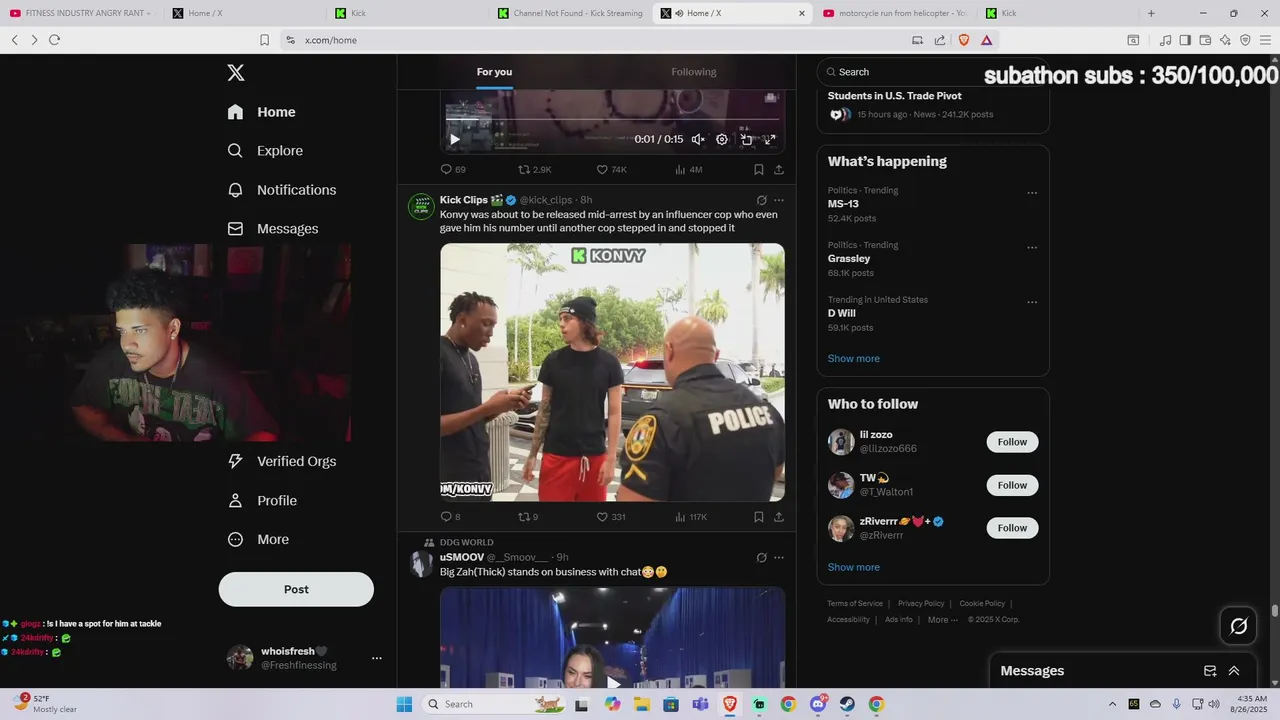The width and height of the screenshot is (1280, 720).
Task: Show more under What's happening
Action: point(854,358)
